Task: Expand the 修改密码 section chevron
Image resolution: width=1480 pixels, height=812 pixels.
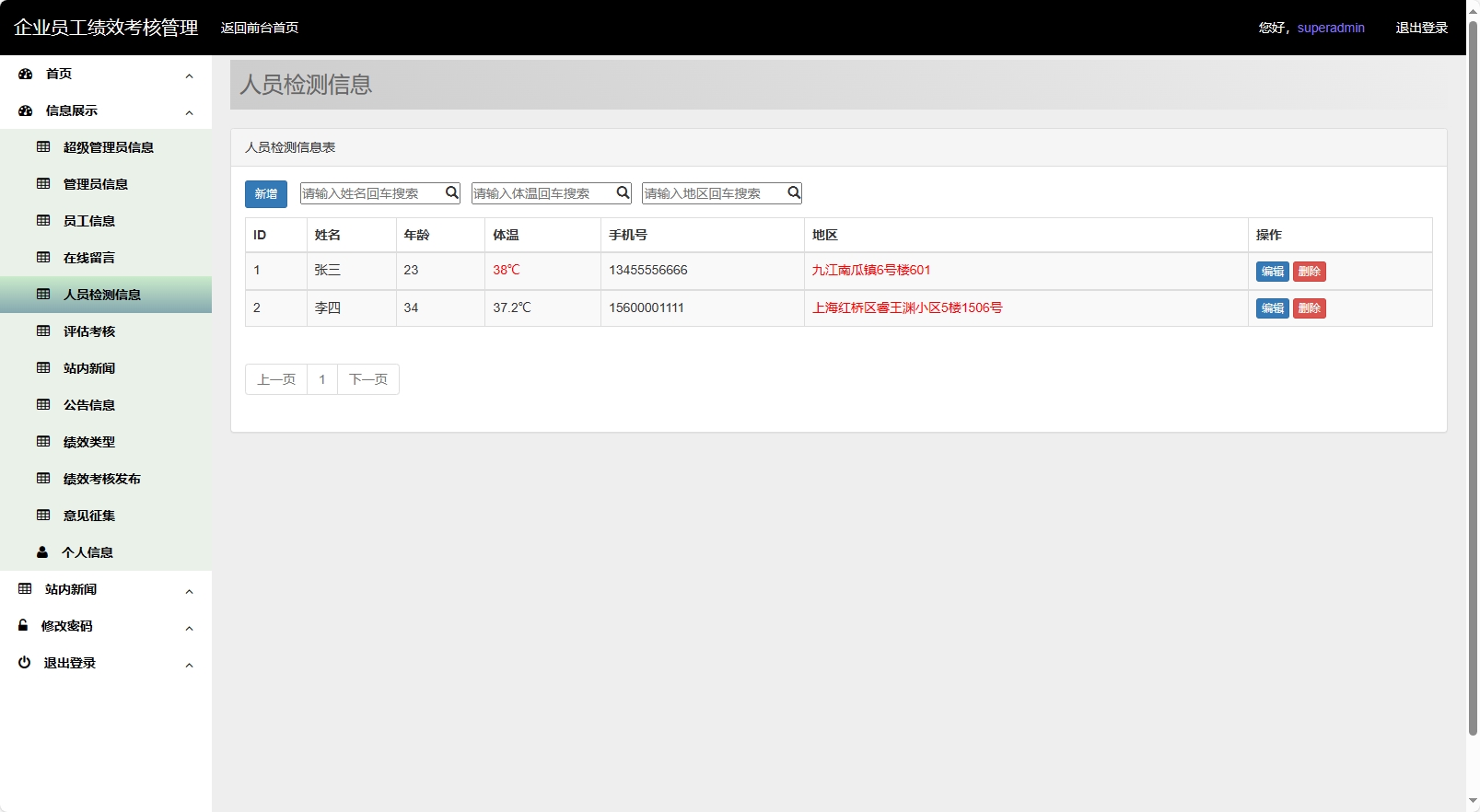Action: tap(189, 628)
